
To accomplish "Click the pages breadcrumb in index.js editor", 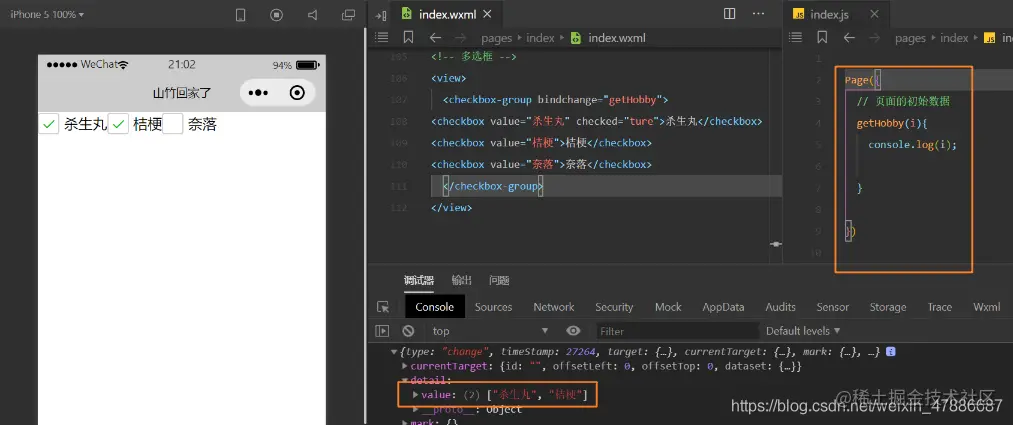I will 910,38.
